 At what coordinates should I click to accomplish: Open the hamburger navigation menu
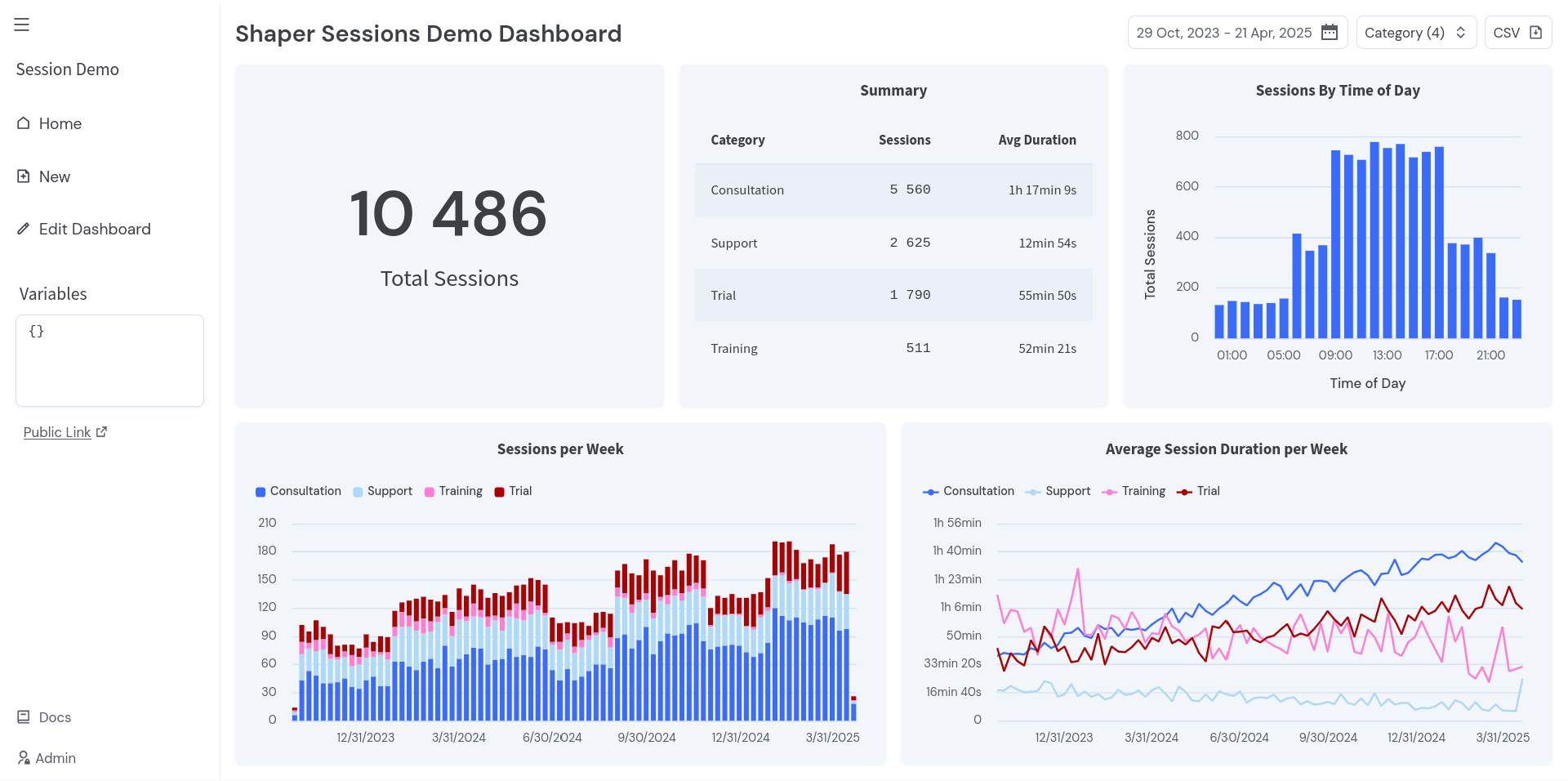point(21,25)
